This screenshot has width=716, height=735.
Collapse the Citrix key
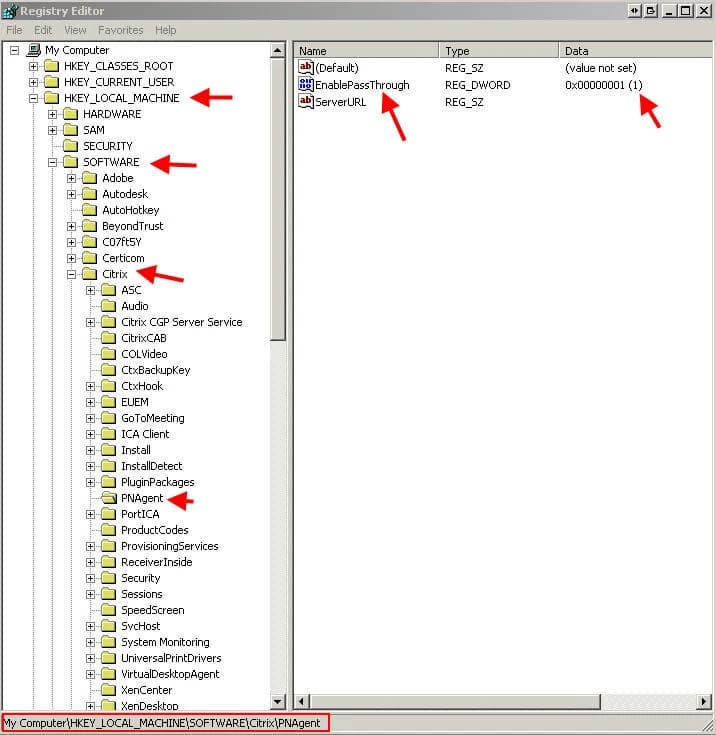[x=71, y=274]
